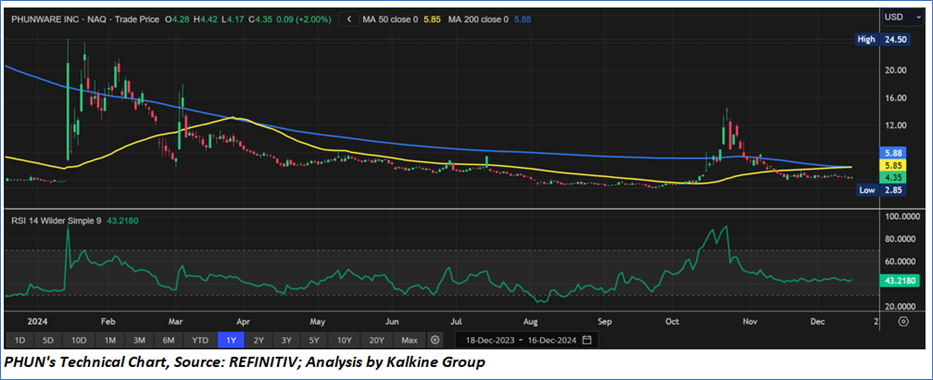Open range settings gear beside Max
The width and height of the screenshot is (933, 380).
tap(435, 340)
